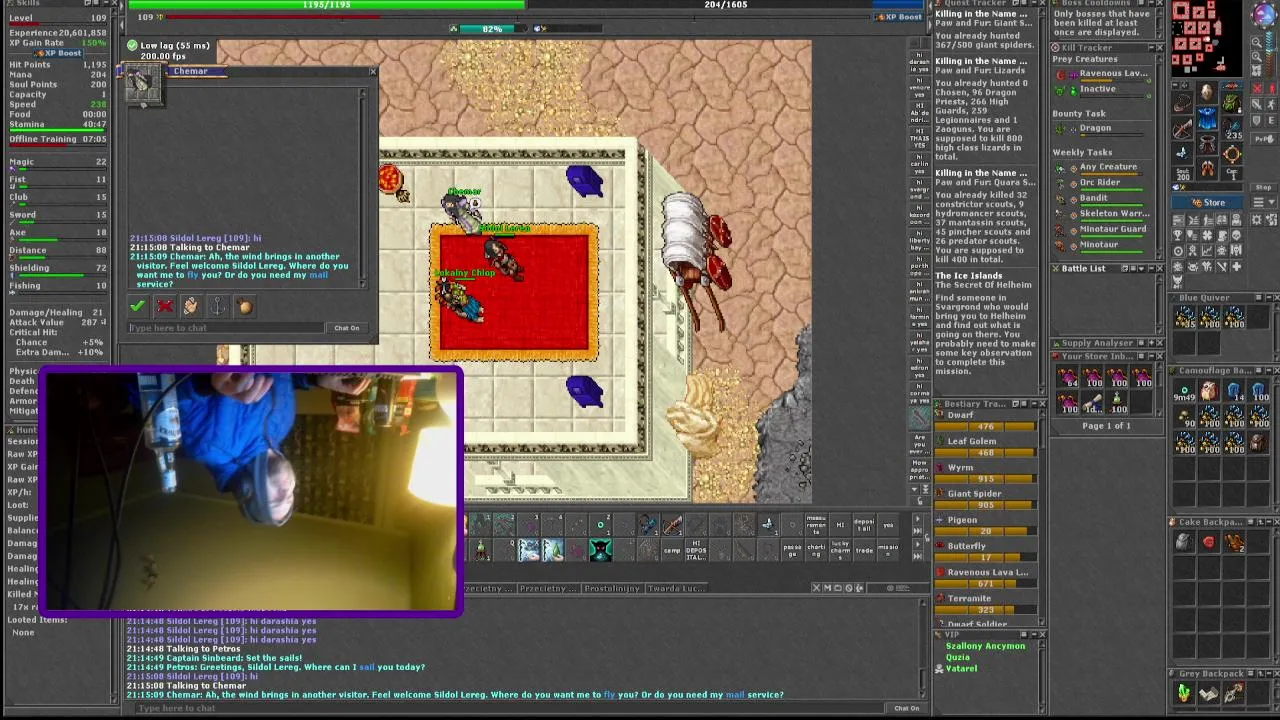
Task: Minimize the Bestiary Tracker panel
Action: (1034, 404)
